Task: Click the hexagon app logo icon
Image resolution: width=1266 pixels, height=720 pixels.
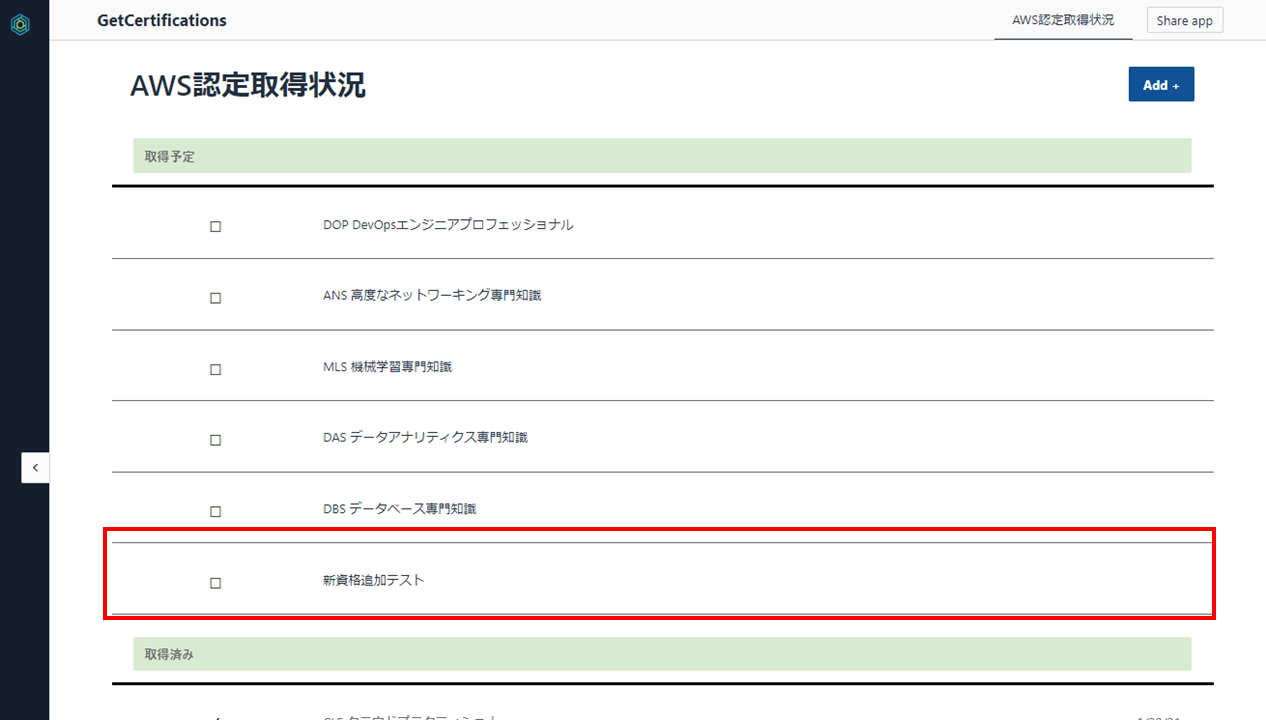Action: [20, 24]
